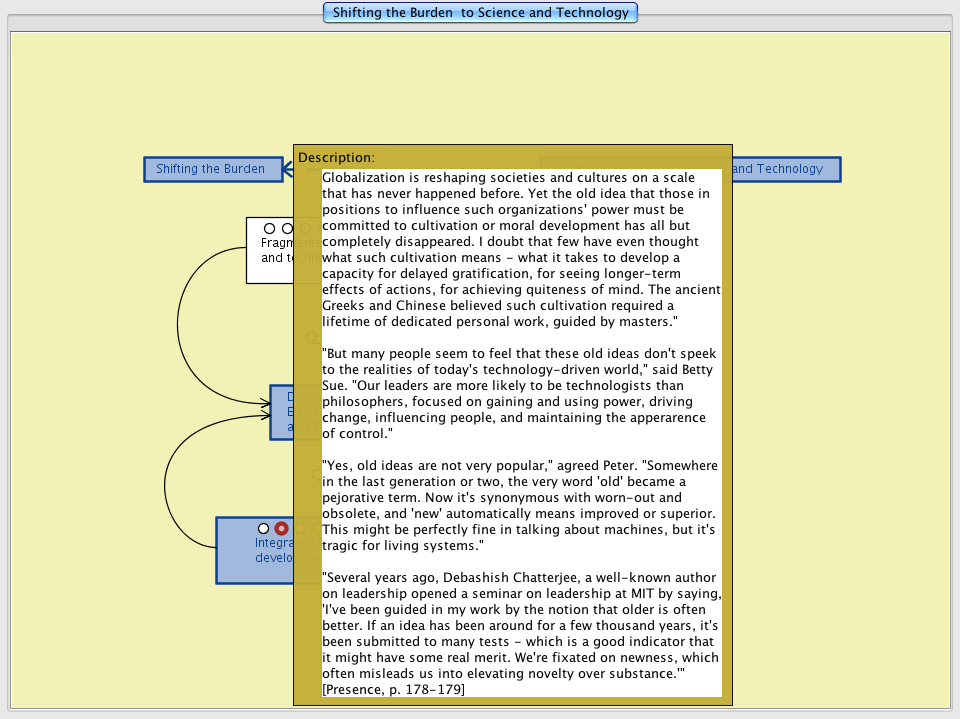Viewport: 960px width, 719px height.
Task: Select first radio circle in white Fragmented node
Action: pos(269,229)
